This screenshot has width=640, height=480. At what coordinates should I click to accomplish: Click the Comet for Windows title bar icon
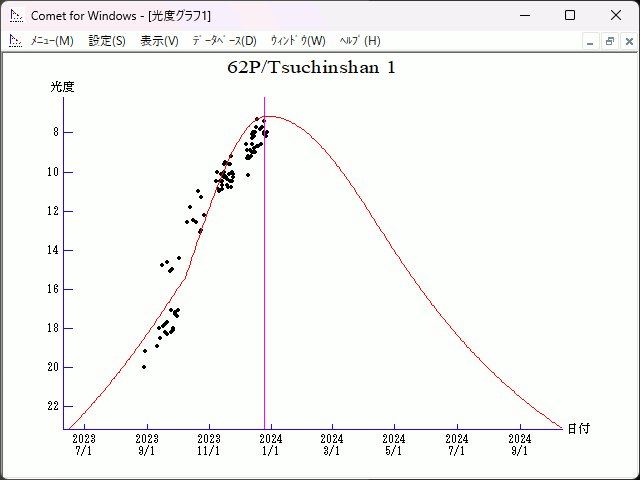click(x=15, y=15)
